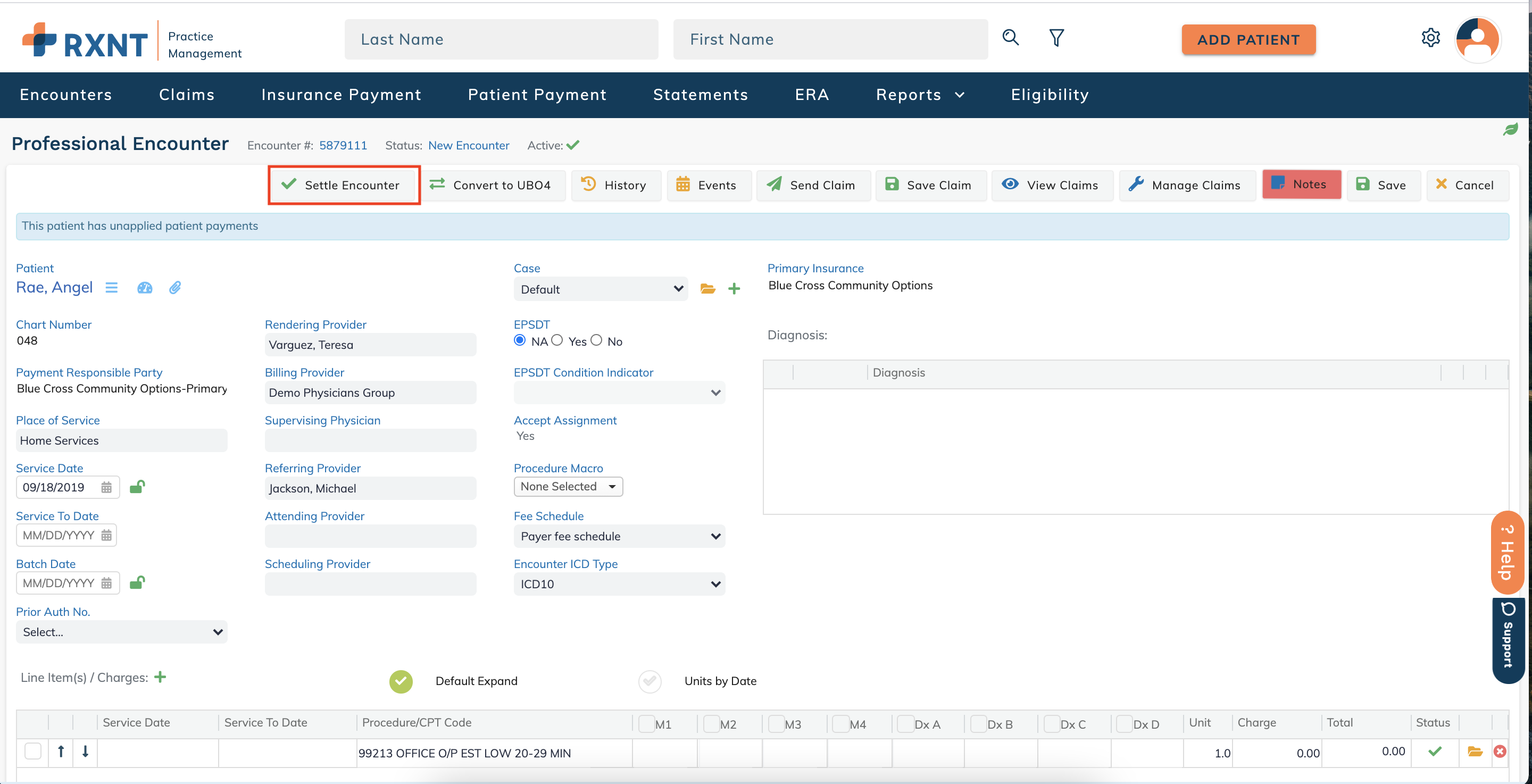The height and width of the screenshot is (784, 1532).
Task: Open ERA tab
Action: [x=812, y=95]
